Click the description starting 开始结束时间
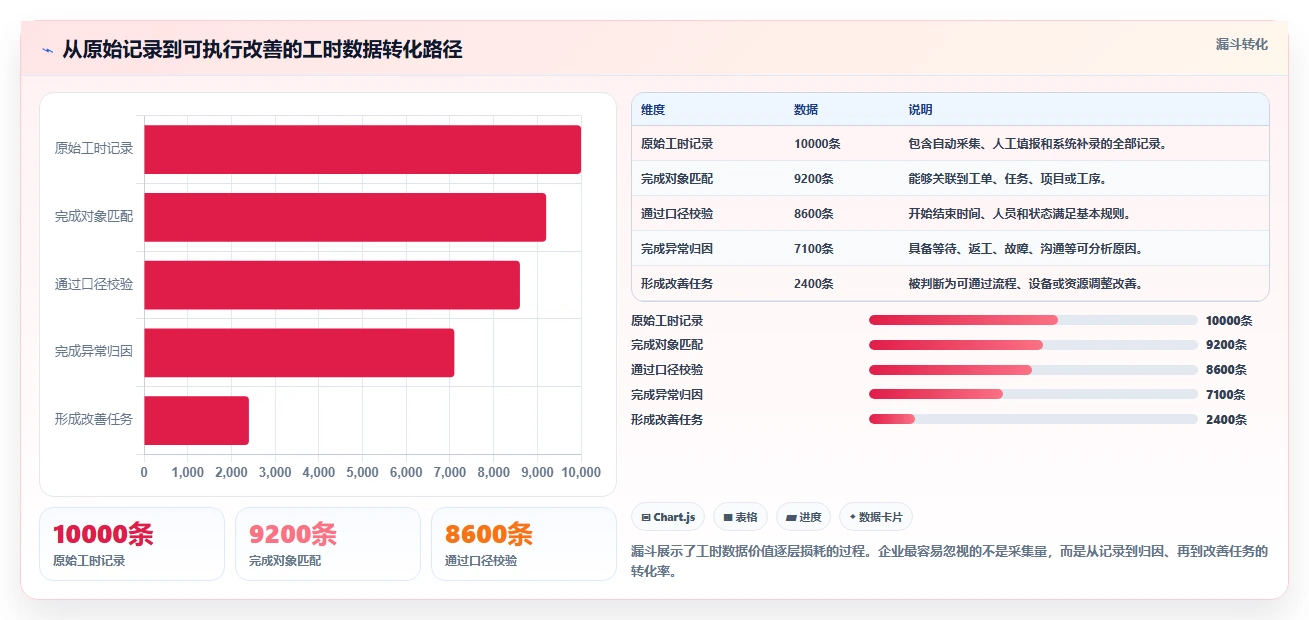The width and height of the screenshot is (1309, 620). point(1019,214)
